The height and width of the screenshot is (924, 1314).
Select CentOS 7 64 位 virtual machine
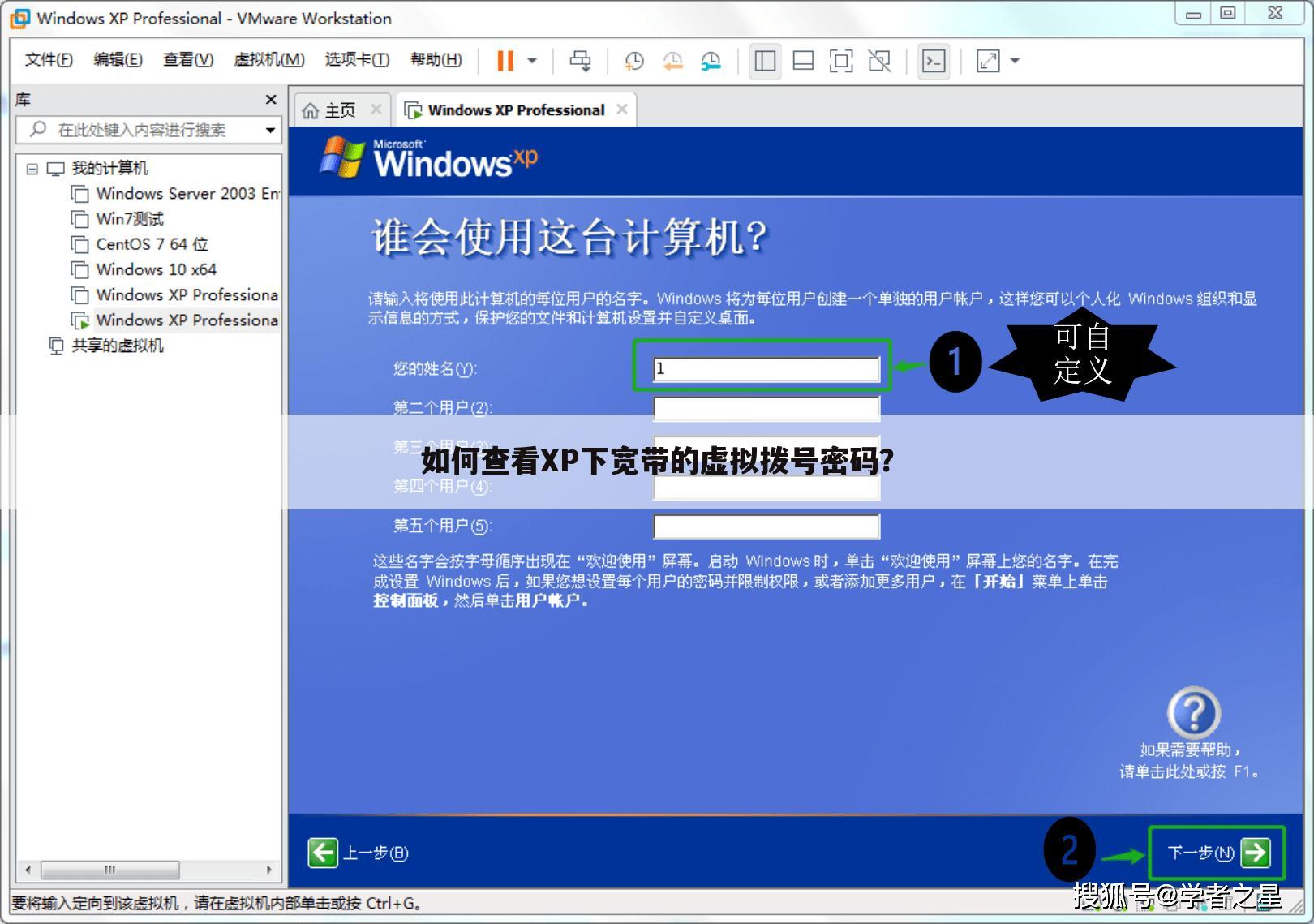point(140,244)
